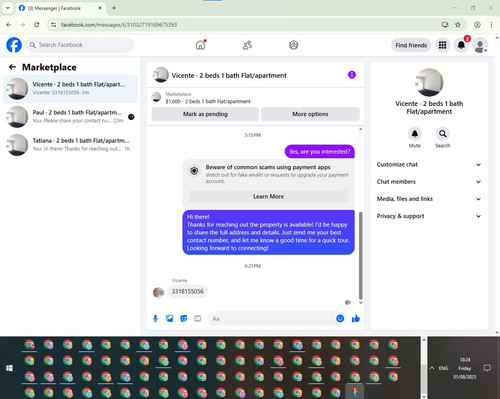Reload the page in Chrome
Viewport: 500px width, 399px height.
click(37, 25)
